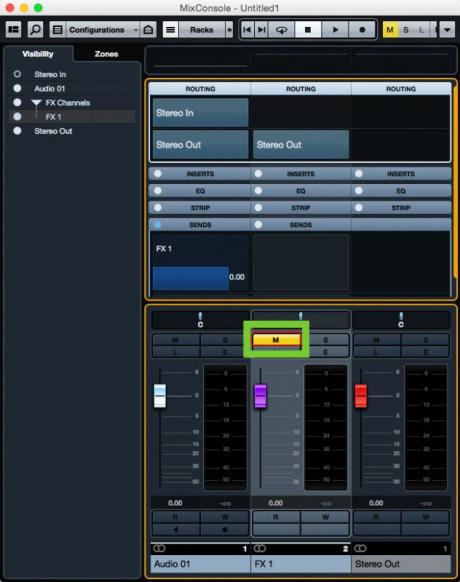This screenshot has width=460, height=582.
Task: Click the record button in transport
Action: point(362,30)
